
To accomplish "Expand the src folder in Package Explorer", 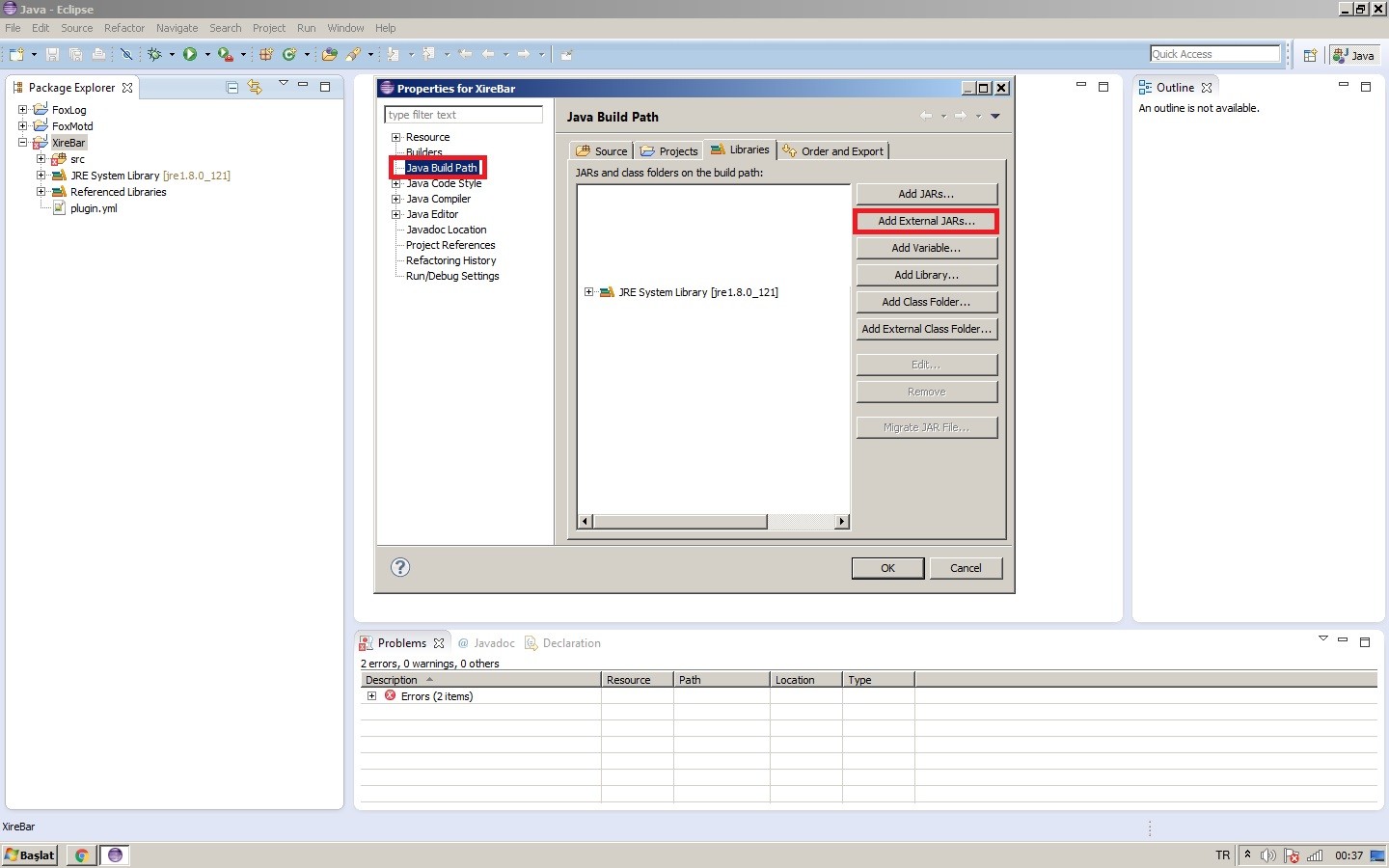I will coord(41,158).
